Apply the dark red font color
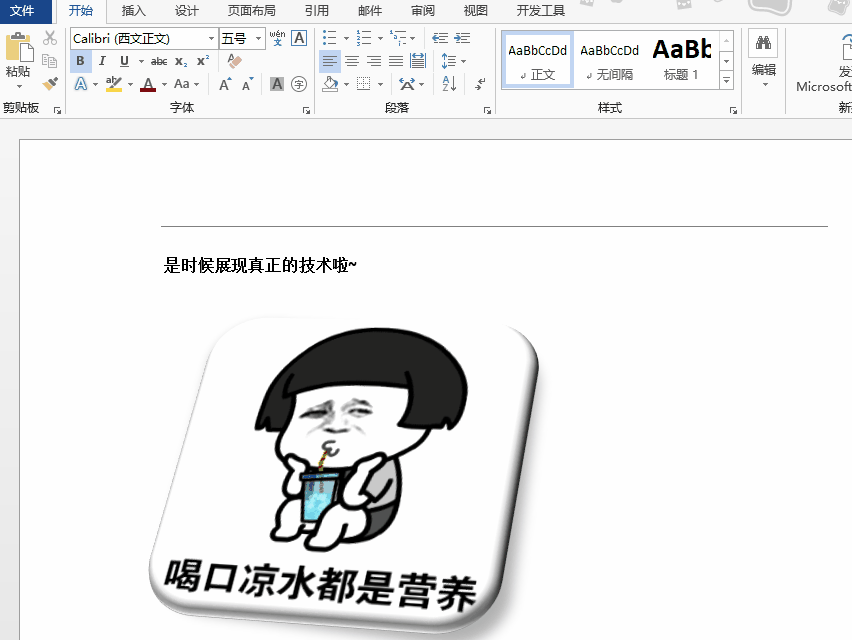The height and width of the screenshot is (640, 852). tap(148, 84)
